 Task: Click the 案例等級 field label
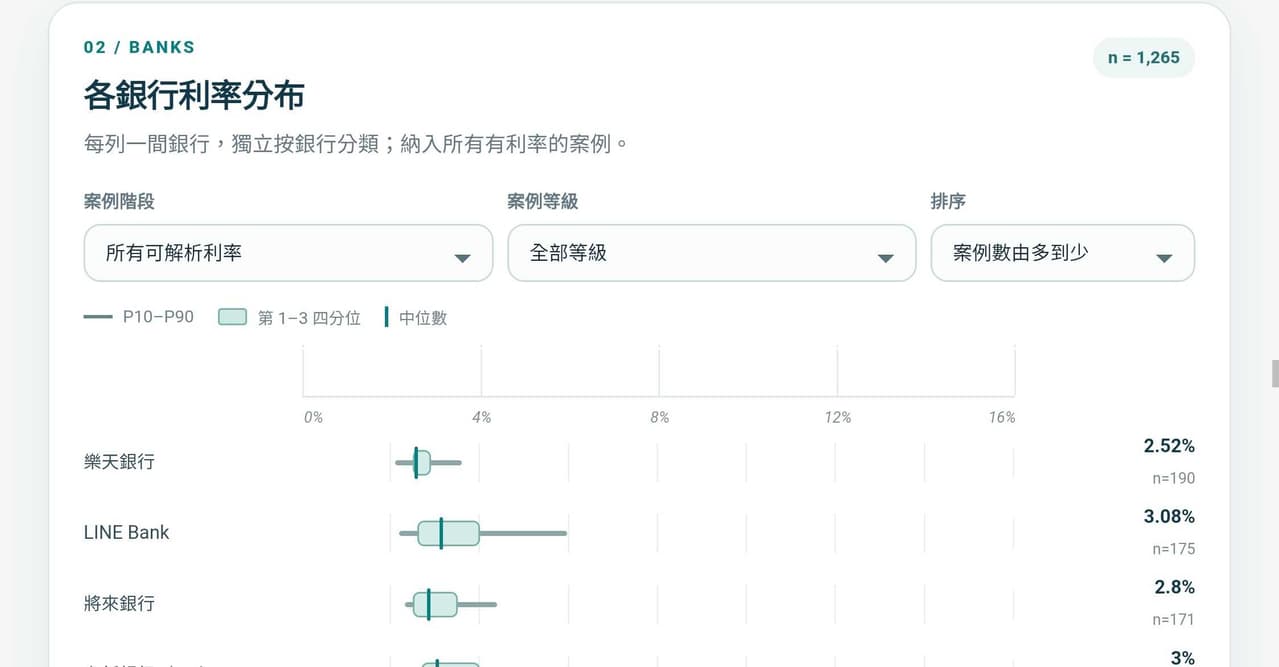543,202
